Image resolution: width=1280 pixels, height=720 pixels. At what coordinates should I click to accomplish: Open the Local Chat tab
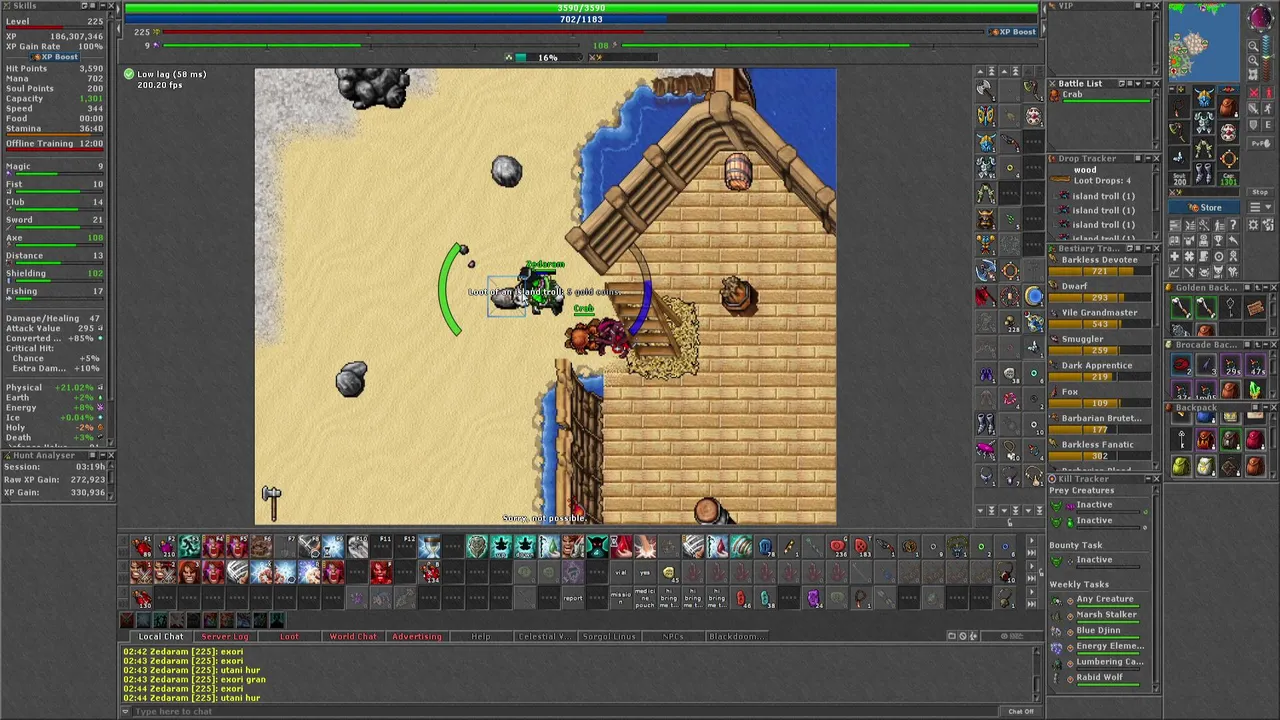click(x=160, y=636)
